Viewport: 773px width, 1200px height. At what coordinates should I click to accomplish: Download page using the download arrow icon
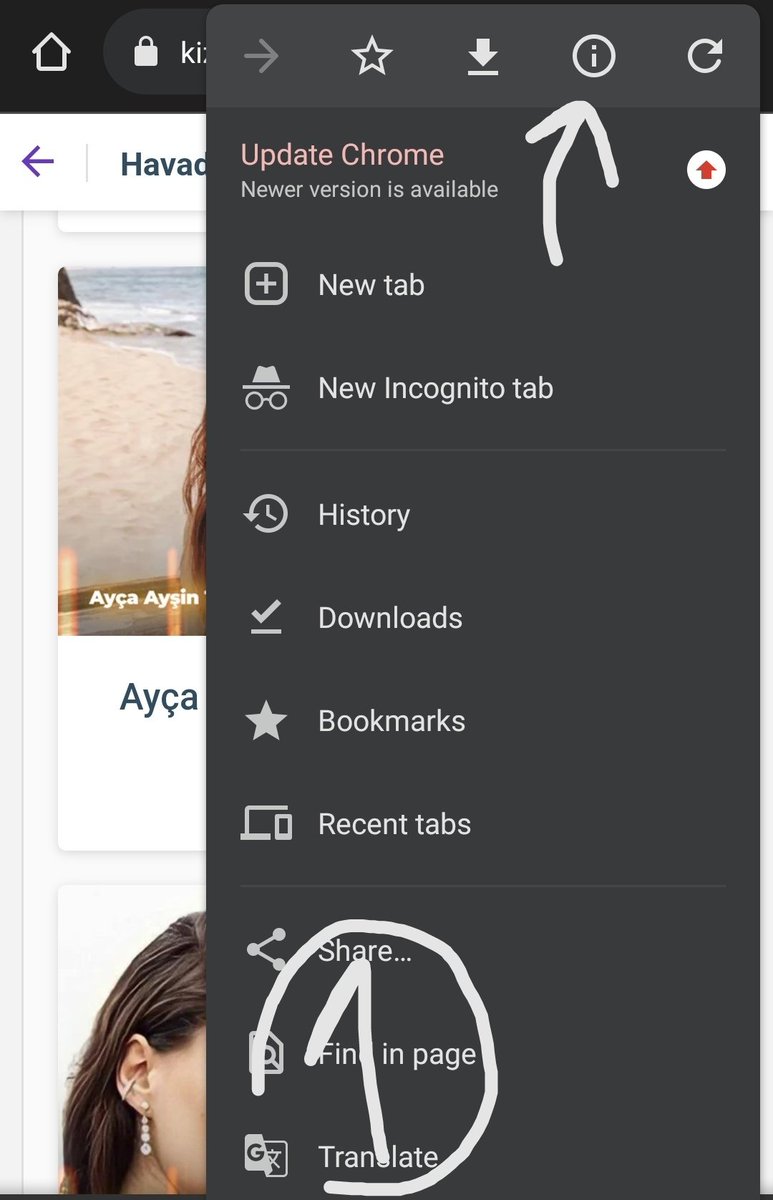click(483, 58)
